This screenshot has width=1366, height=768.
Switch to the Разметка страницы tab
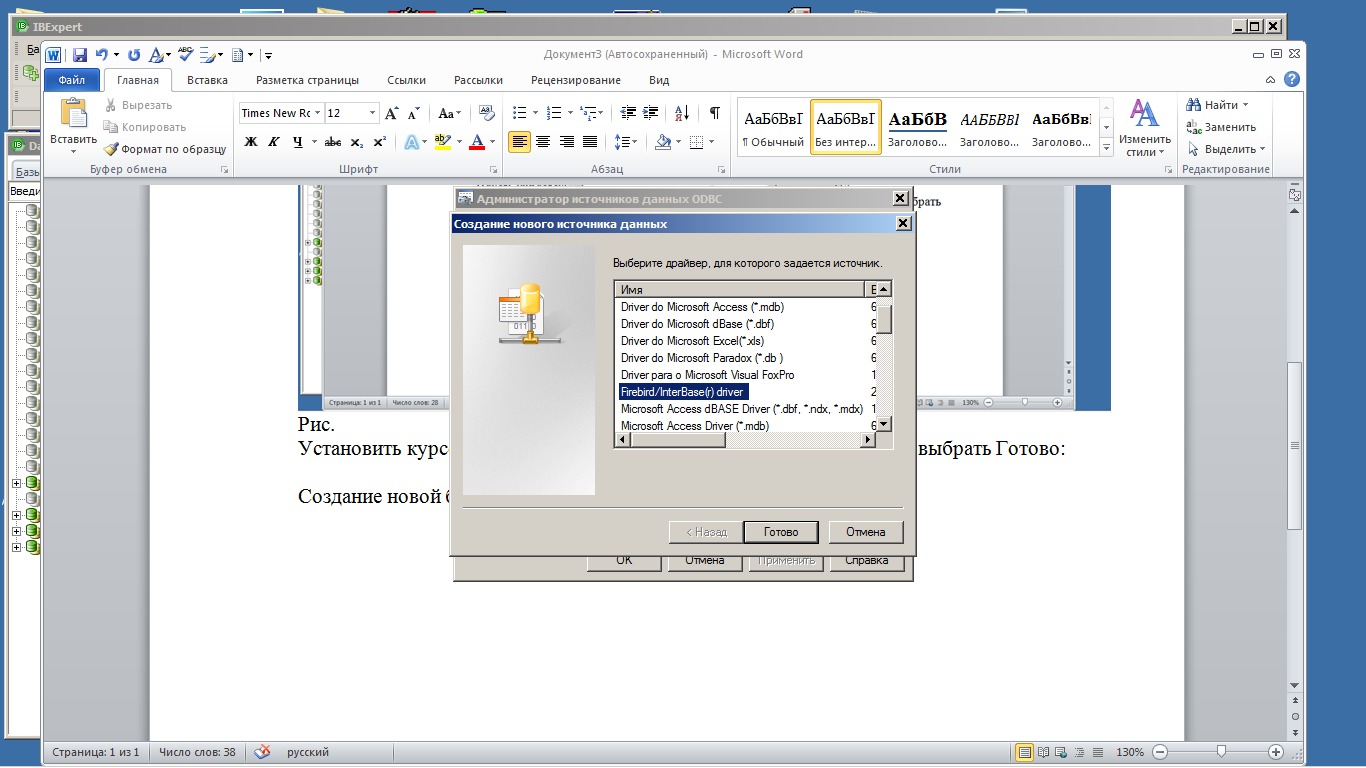(x=307, y=80)
